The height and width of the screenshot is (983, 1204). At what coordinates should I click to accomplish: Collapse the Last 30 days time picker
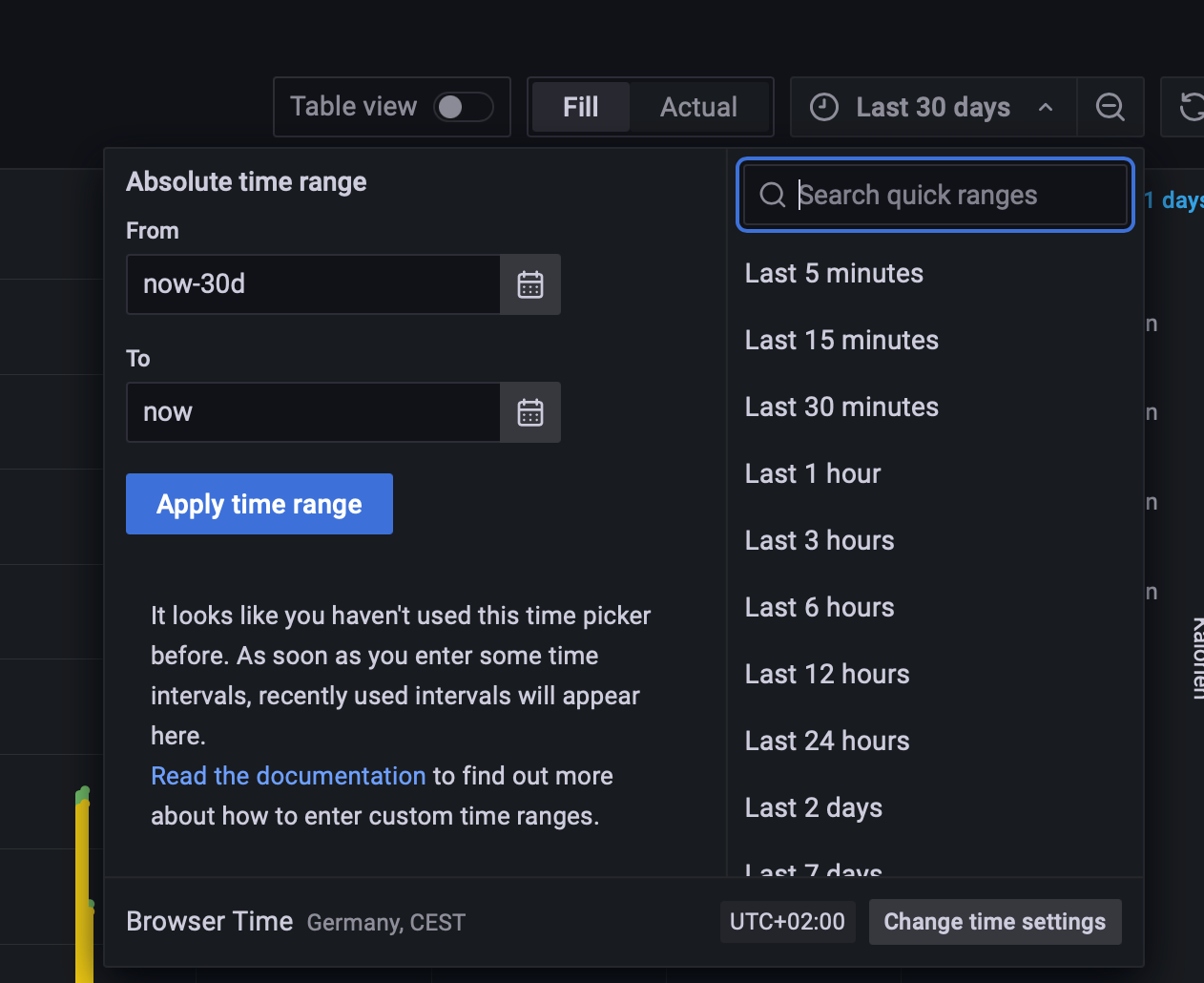pos(932,107)
